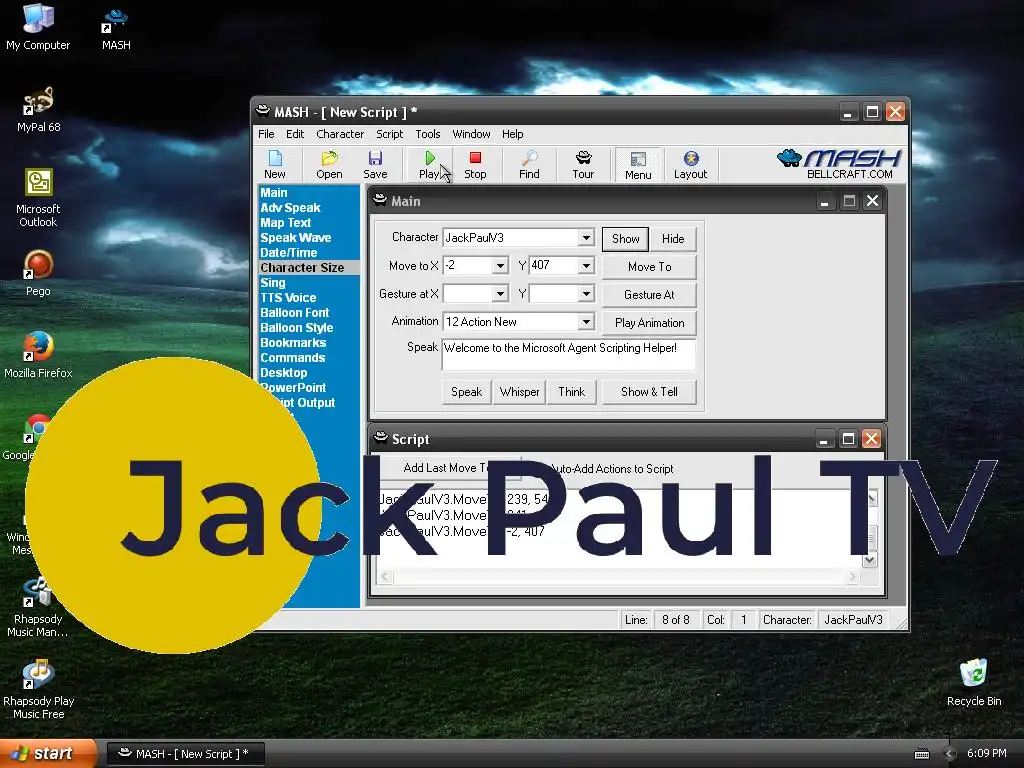Expand the Gesture at Y dropdown

[586, 294]
